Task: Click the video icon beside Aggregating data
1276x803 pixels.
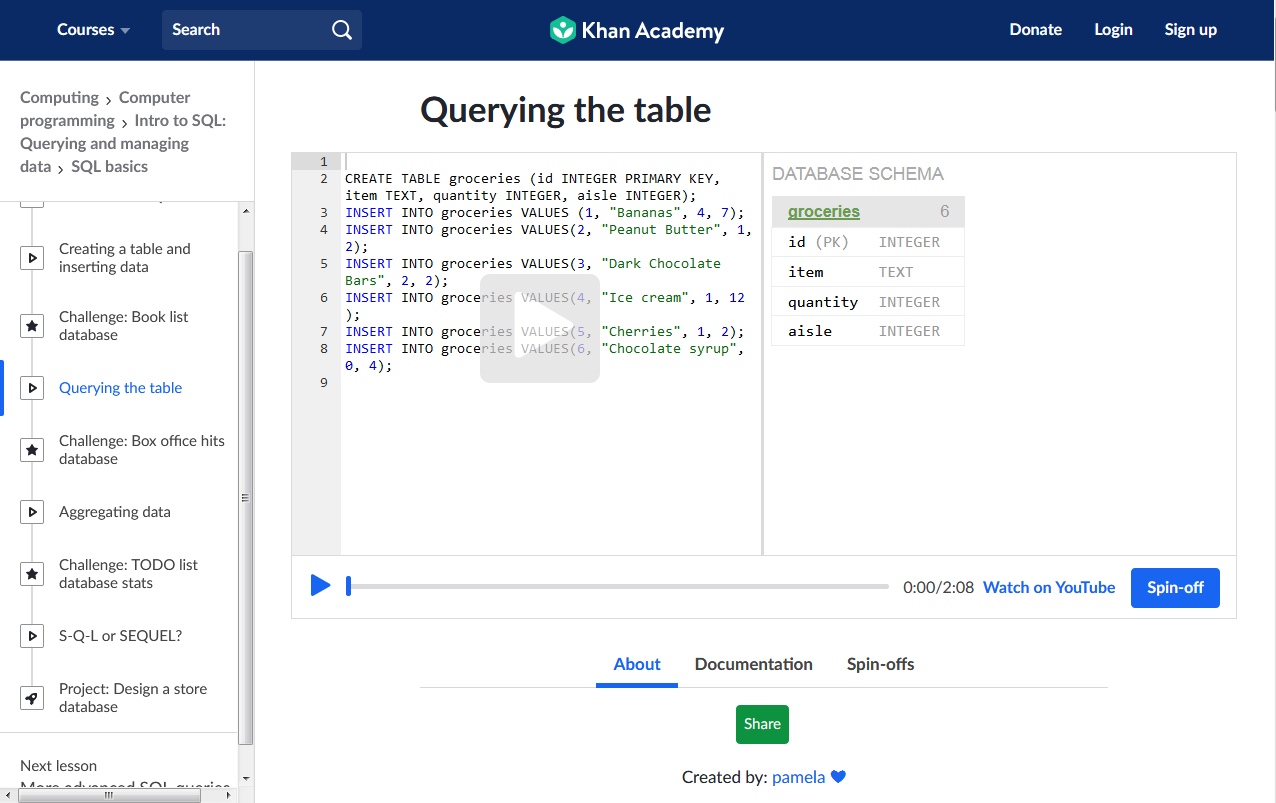Action: 32,512
